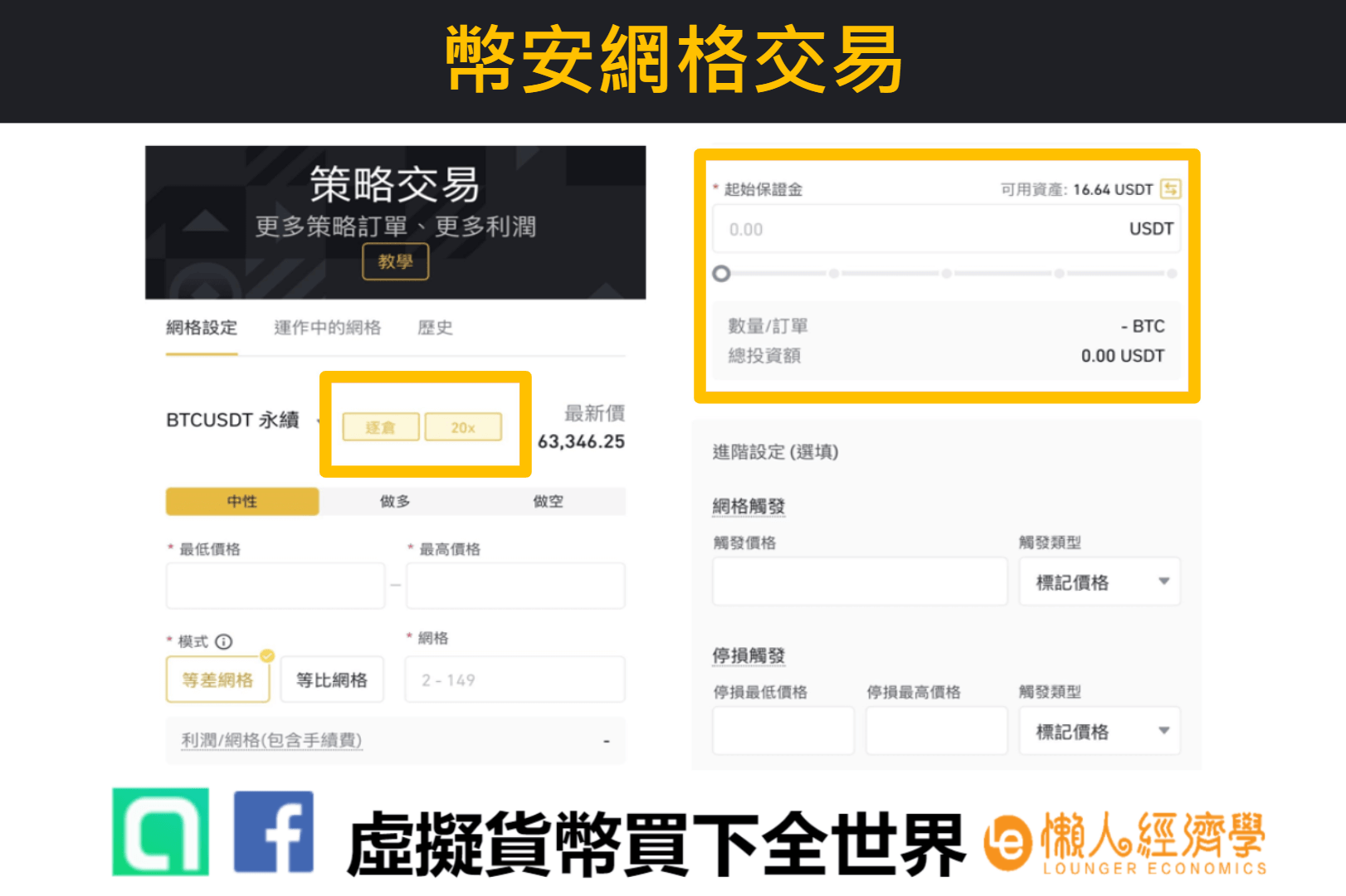Viewport: 1346px width, 896px height.
Task: Click the 網格 count field showing 2 - 149
Action: 515,679
